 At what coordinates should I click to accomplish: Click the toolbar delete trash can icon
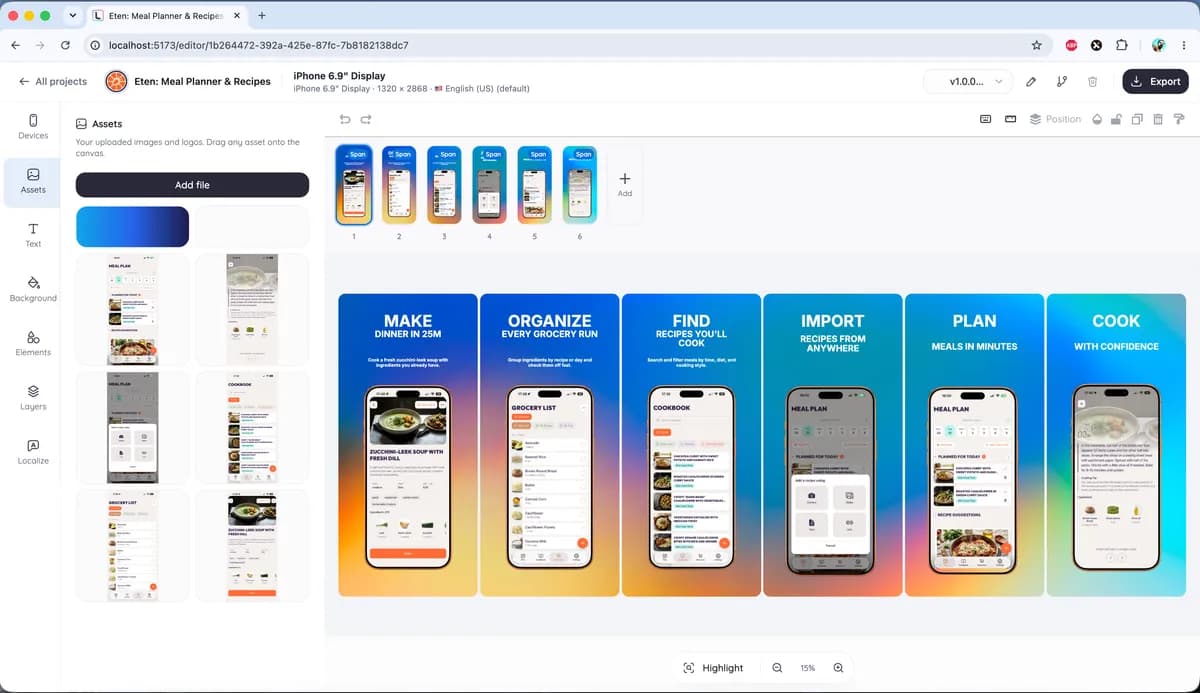click(1158, 119)
